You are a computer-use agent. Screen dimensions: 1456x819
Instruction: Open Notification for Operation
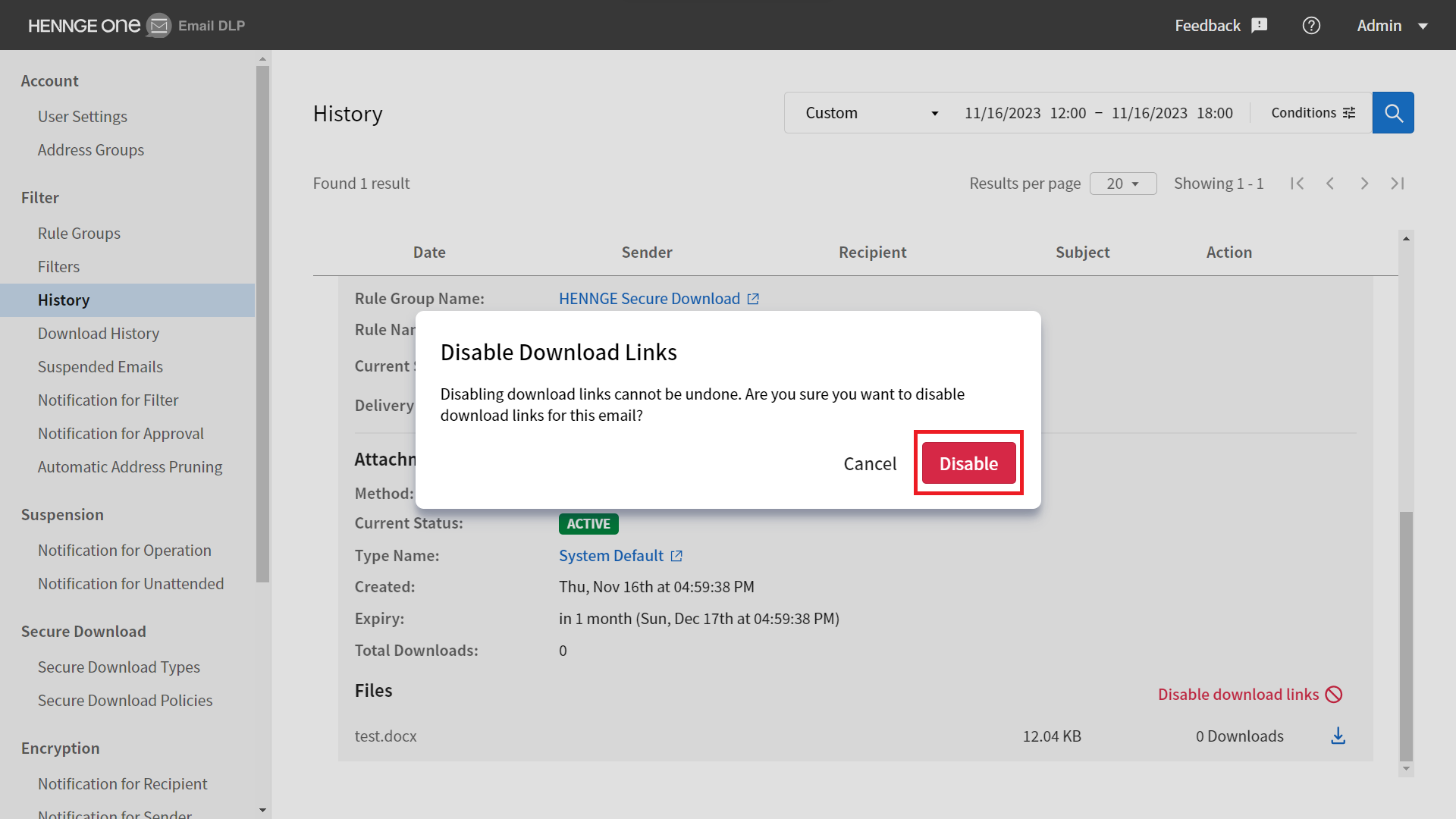click(x=124, y=551)
